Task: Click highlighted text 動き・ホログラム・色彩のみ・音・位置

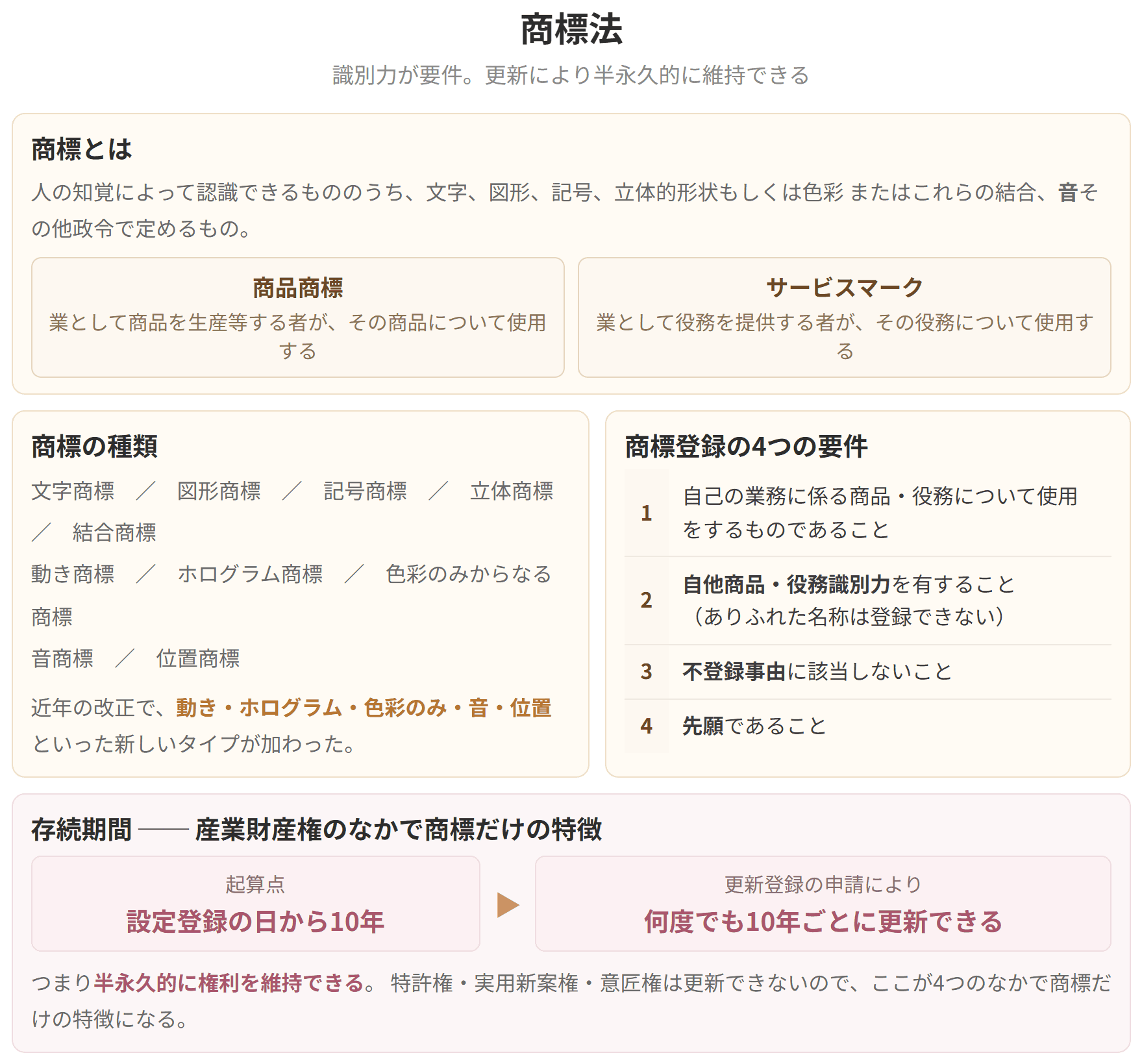Action: tap(364, 708)
